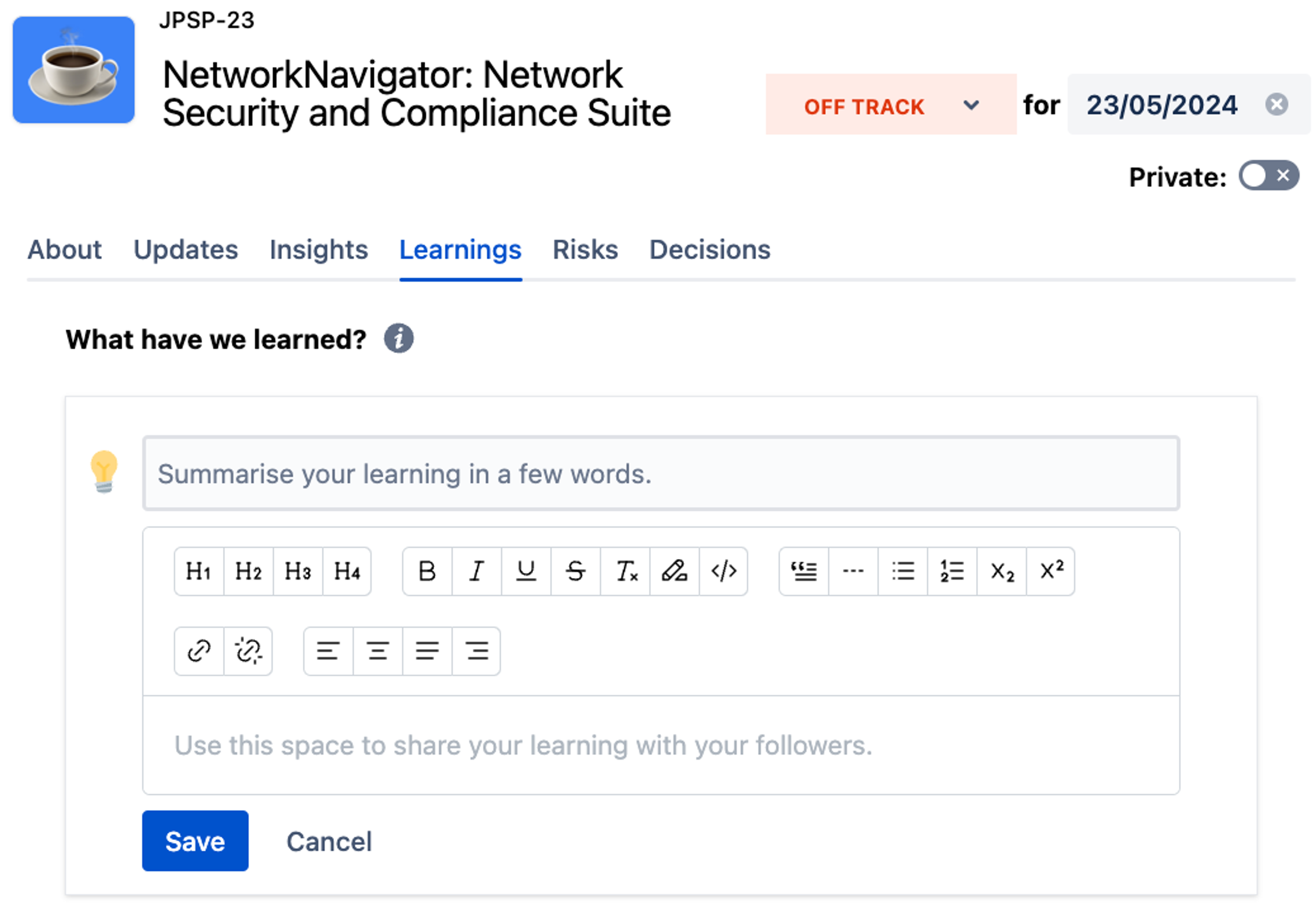Switch to the Risks tab
The image size is (1316, 909).
[585, 250]
